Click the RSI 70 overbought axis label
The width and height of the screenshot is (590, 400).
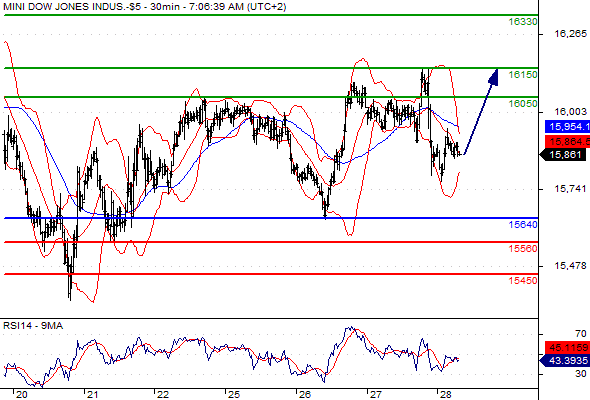pyautogui.click(x=581, y=334)
